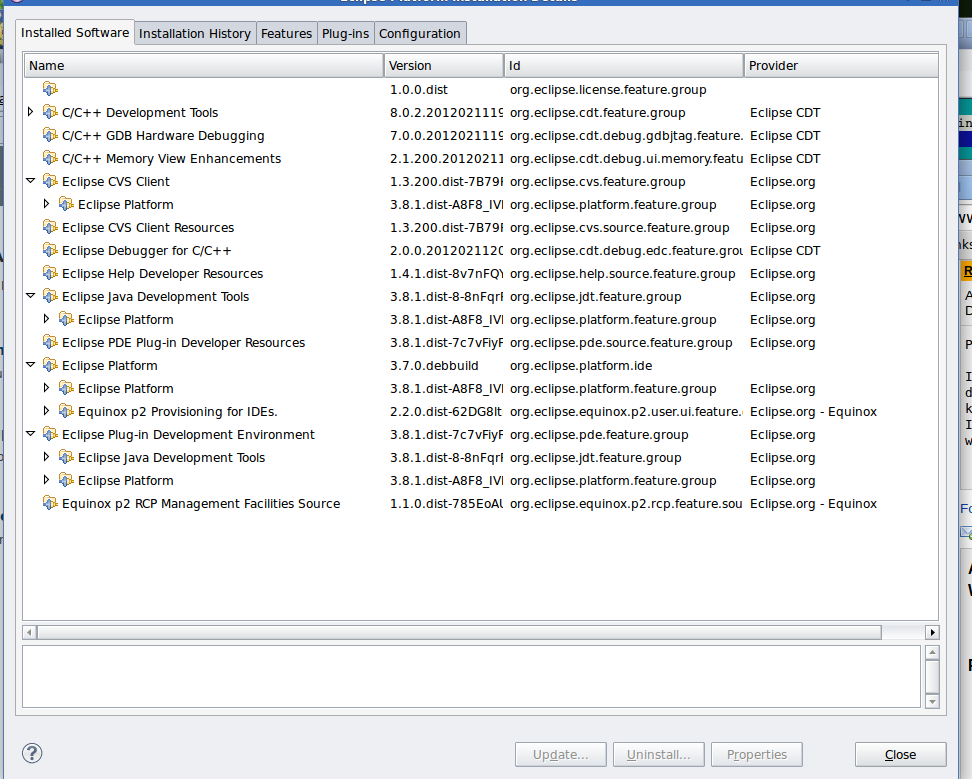
Task: Click the C/C++ Memory View Enhancements icon
Action: [50, 158]
